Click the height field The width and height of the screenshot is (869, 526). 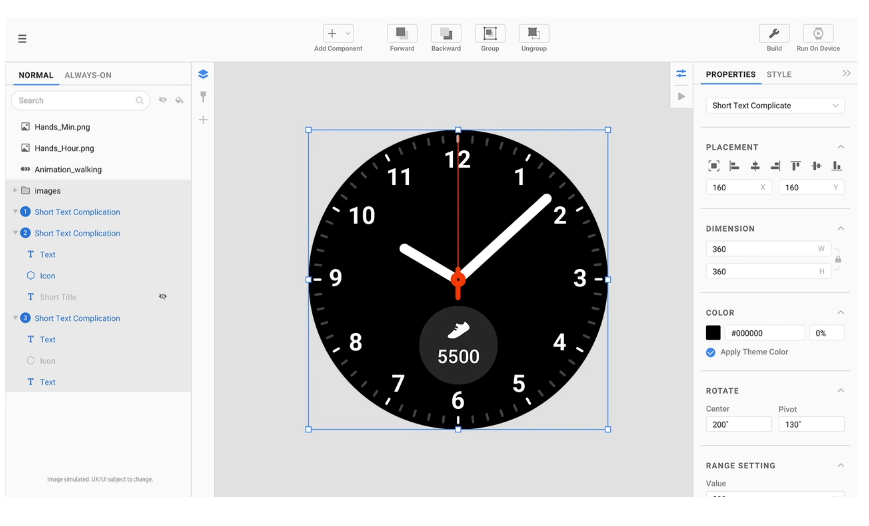768,272
